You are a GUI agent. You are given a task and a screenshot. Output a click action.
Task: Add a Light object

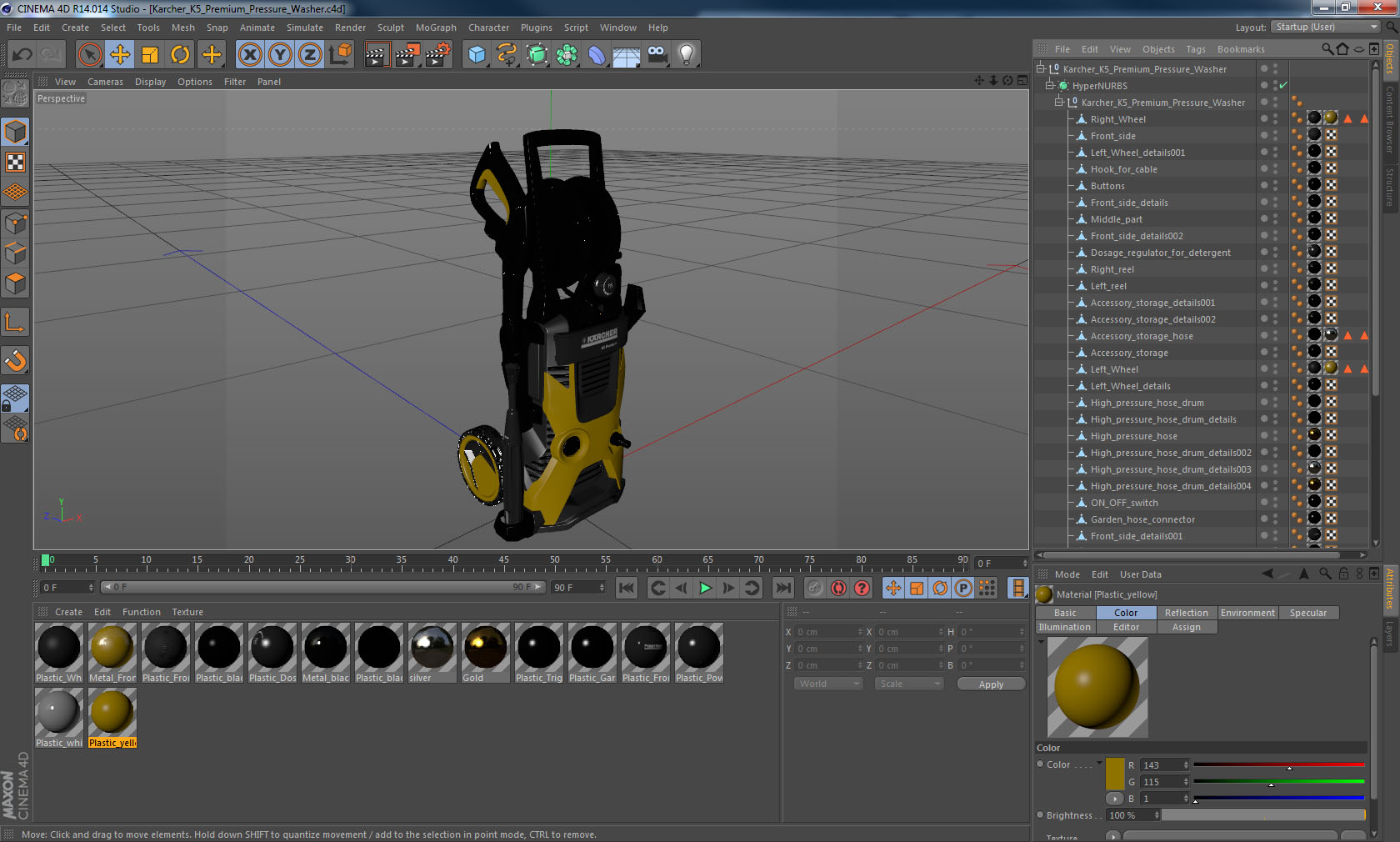(687, 55)
